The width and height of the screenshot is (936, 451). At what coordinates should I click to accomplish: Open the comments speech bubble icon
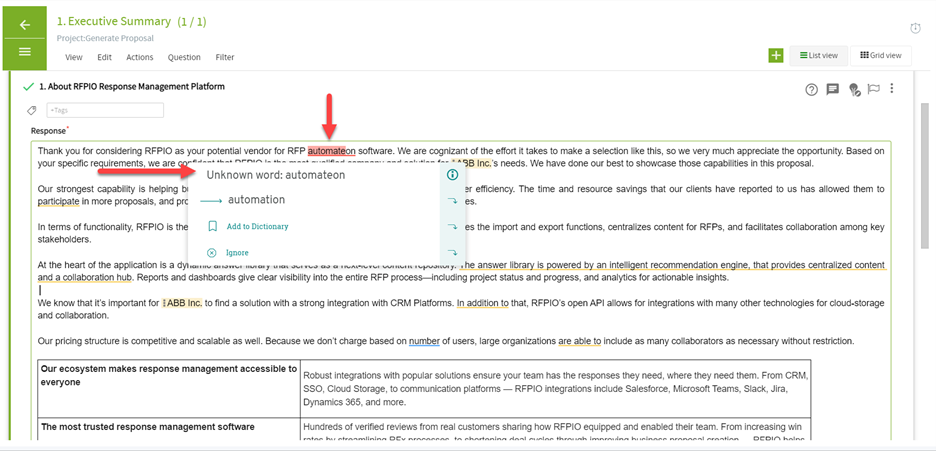click(x=833, y=90)
